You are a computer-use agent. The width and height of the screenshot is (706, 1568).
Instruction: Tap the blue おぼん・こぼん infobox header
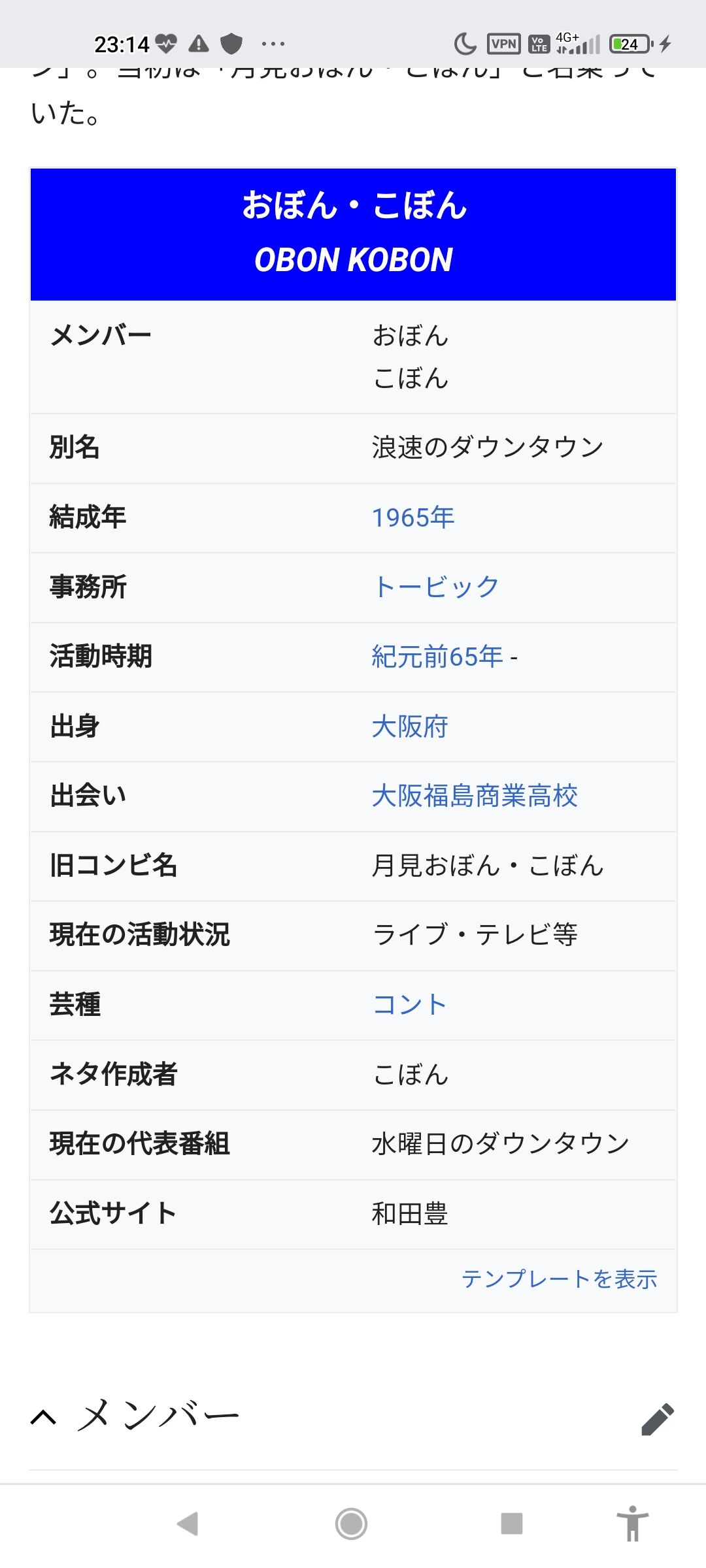[353, 234]
